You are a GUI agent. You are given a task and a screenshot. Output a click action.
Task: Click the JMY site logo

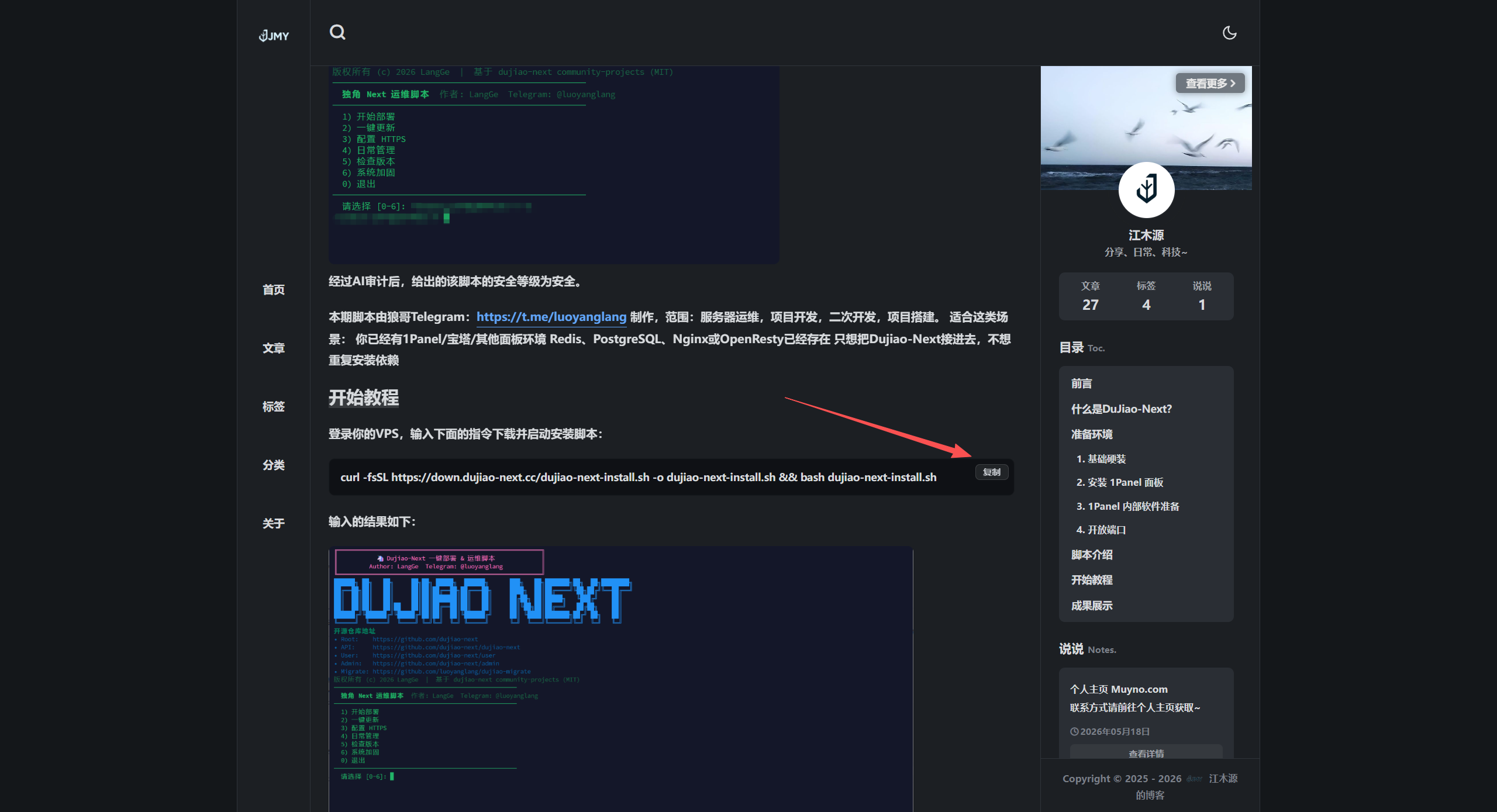coord(274,36)
